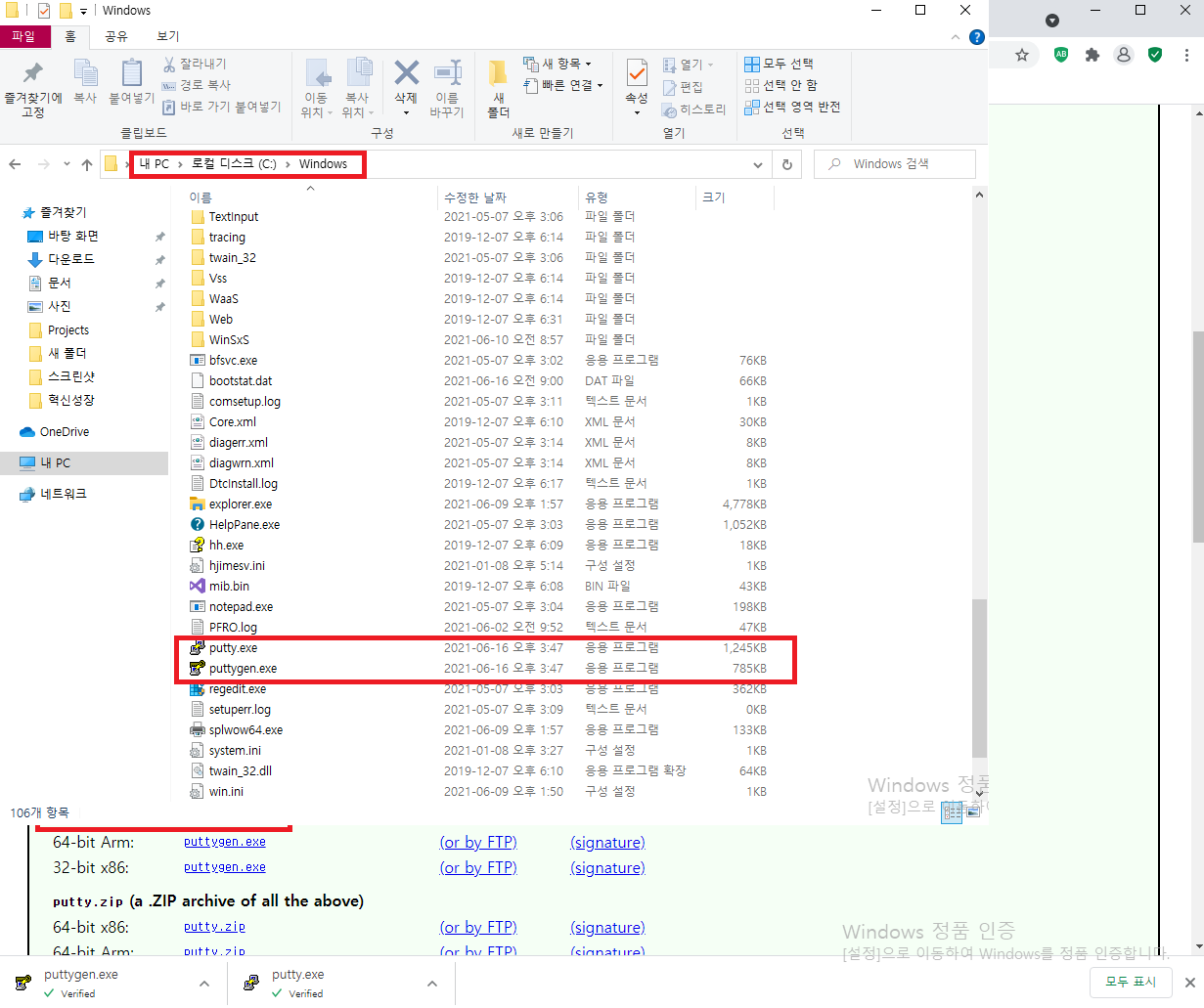
Task: Click the browser extensions puzzle icon
Action: (x=1093, y=55)
